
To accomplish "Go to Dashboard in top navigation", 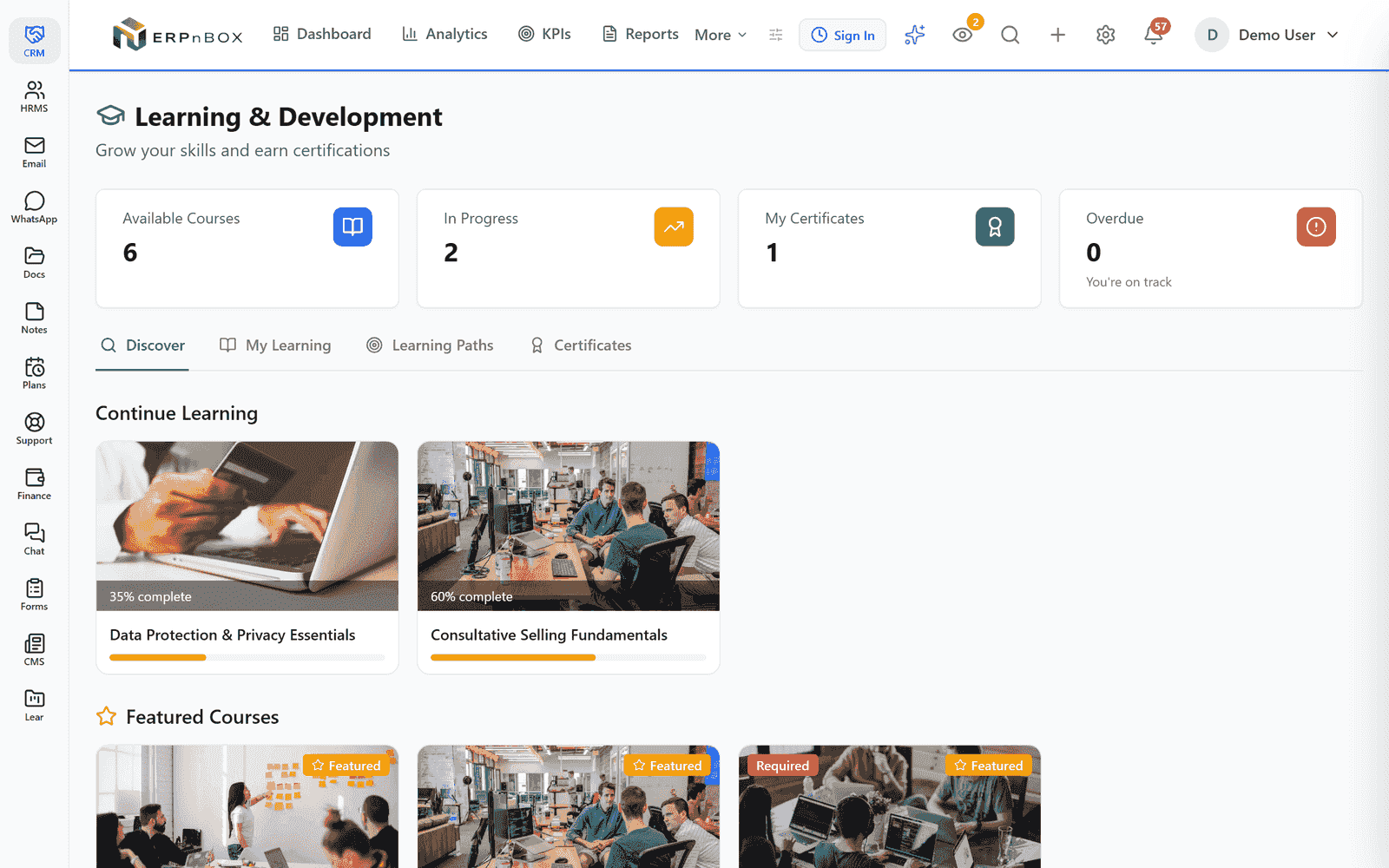I will 322,34.
